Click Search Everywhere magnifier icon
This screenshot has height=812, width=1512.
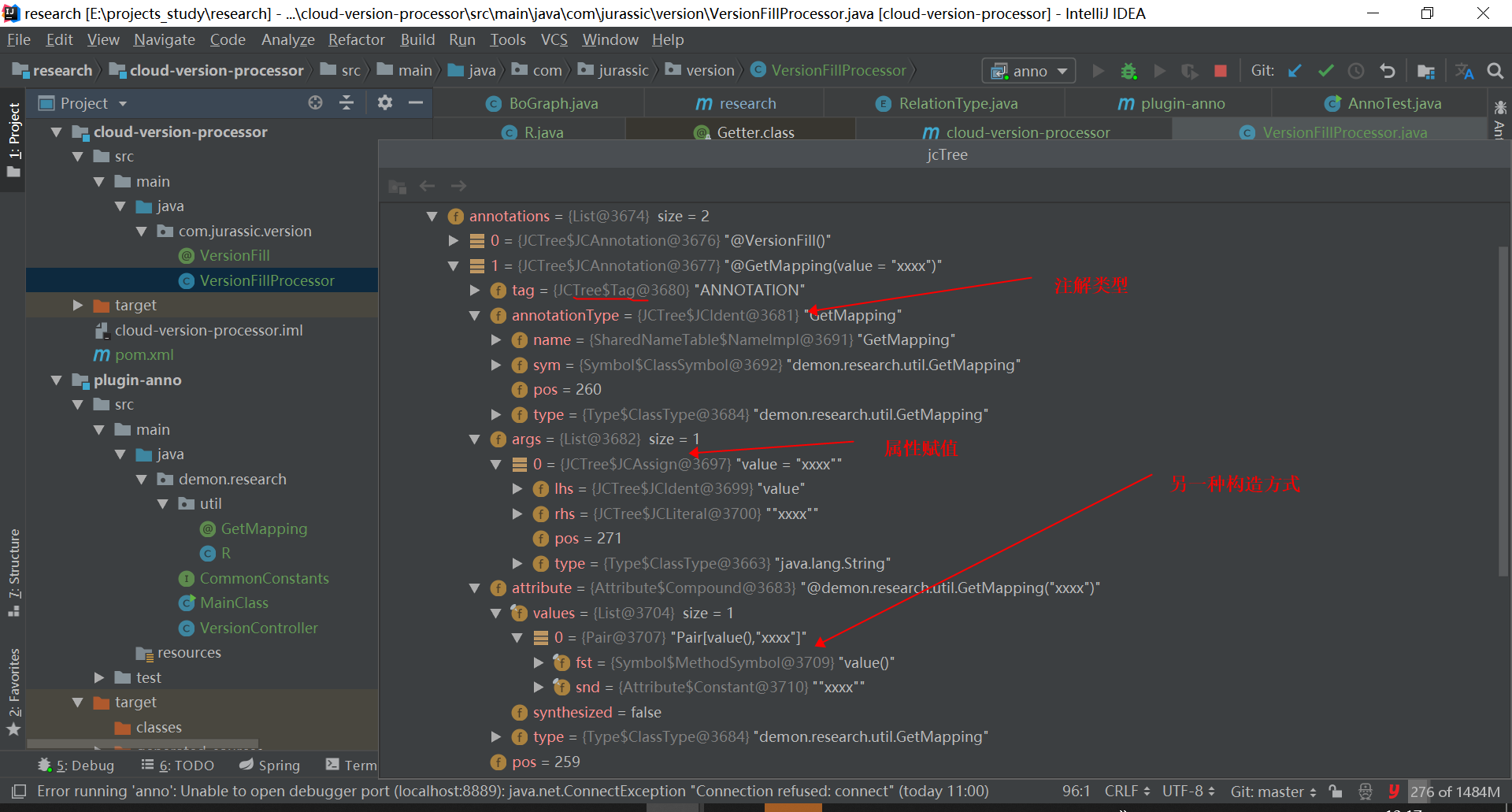tap(1495, 71)
